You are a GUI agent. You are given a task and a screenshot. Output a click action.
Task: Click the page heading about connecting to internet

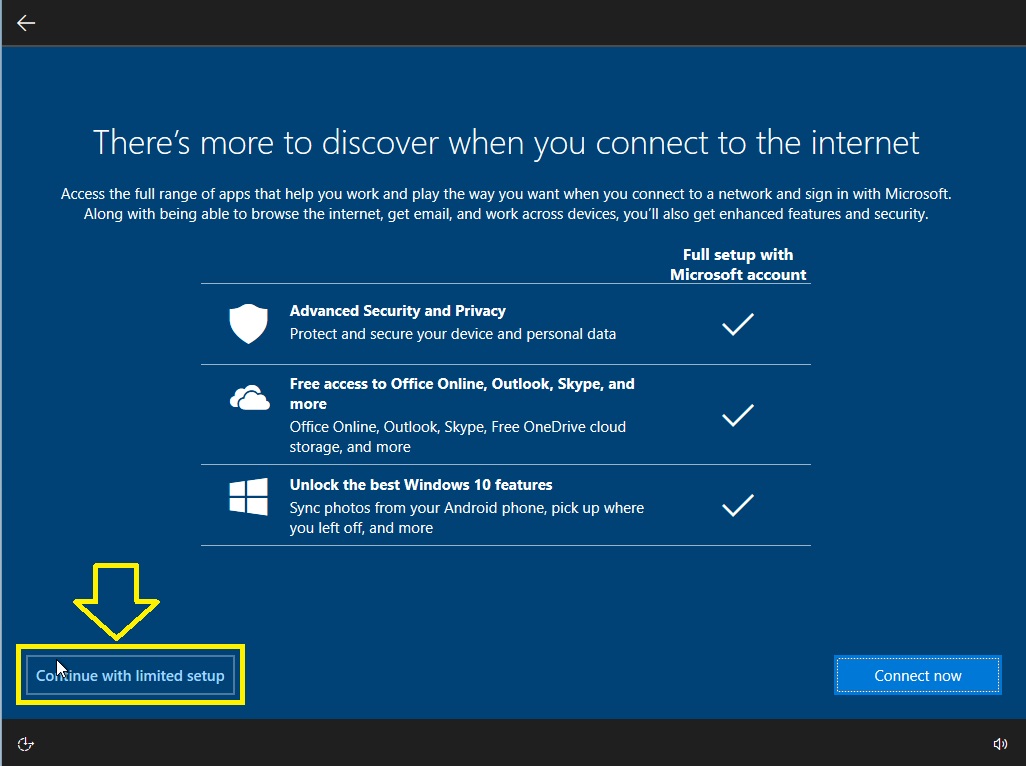point(506,143)
